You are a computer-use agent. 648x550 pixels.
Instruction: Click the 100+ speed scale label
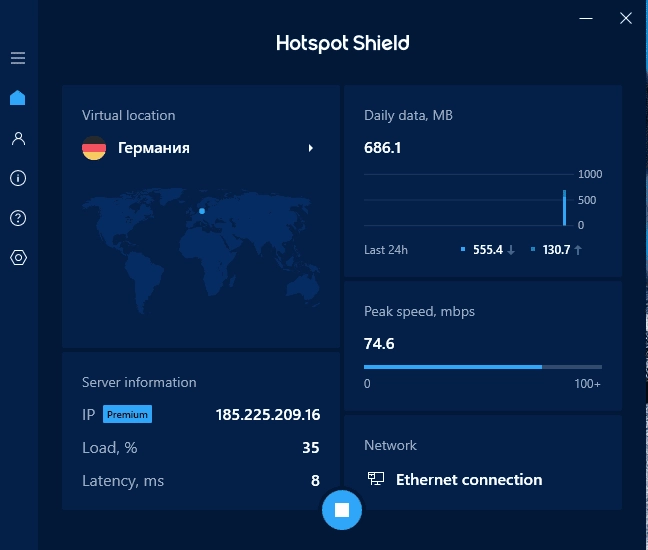click(x=587, y=384)
